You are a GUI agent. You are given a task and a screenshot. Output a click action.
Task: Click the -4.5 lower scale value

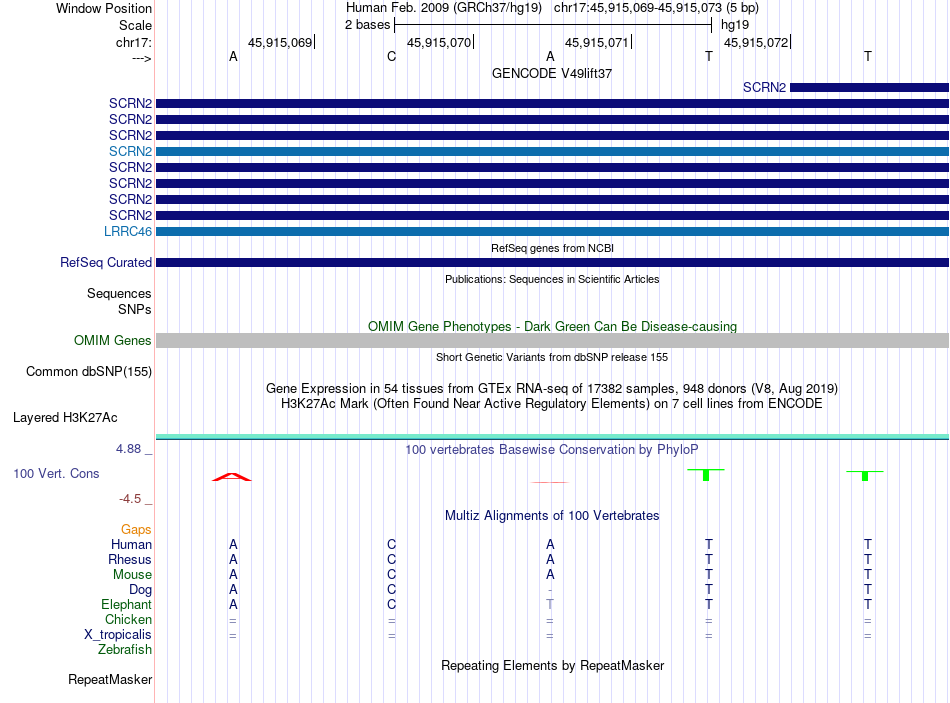[130, 499]
